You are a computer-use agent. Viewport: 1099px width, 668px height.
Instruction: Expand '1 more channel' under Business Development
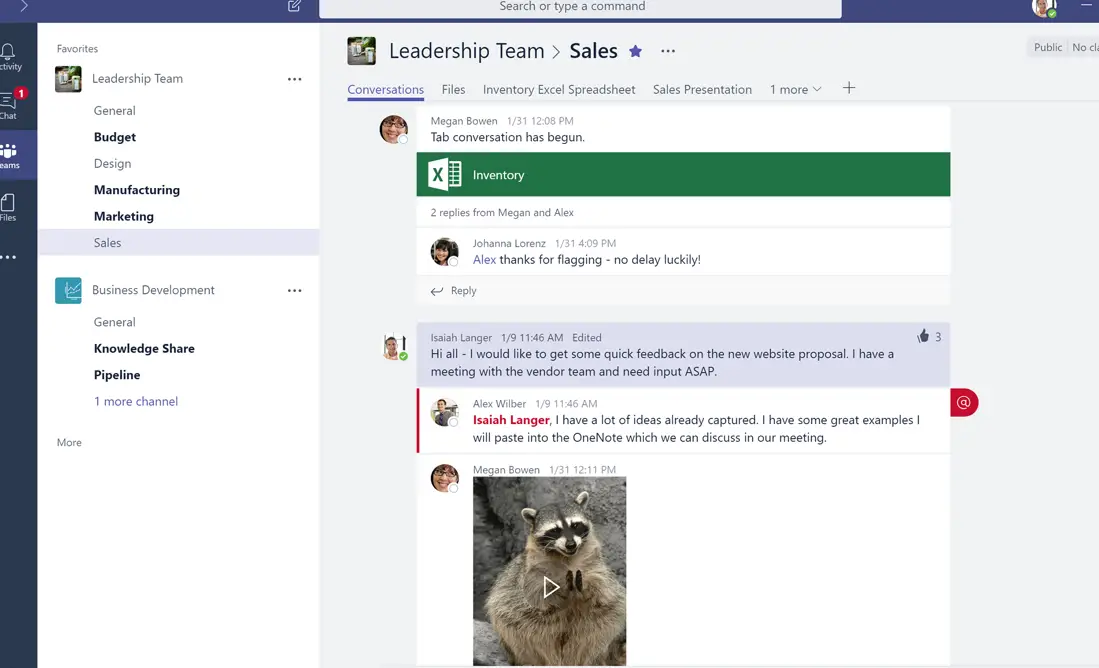(x=136, y=401)
